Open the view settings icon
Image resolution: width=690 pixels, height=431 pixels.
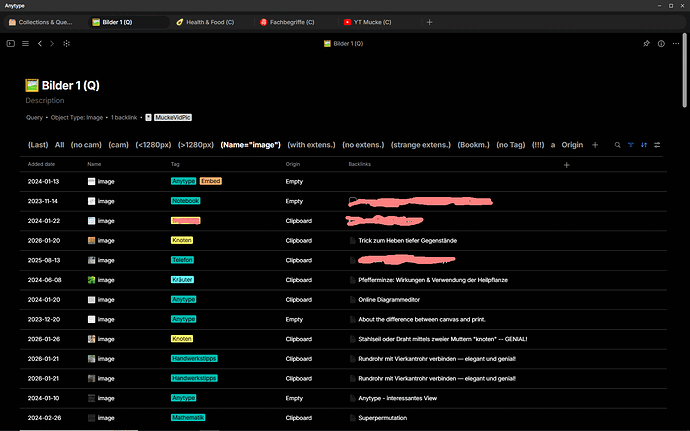click(657, 145)
